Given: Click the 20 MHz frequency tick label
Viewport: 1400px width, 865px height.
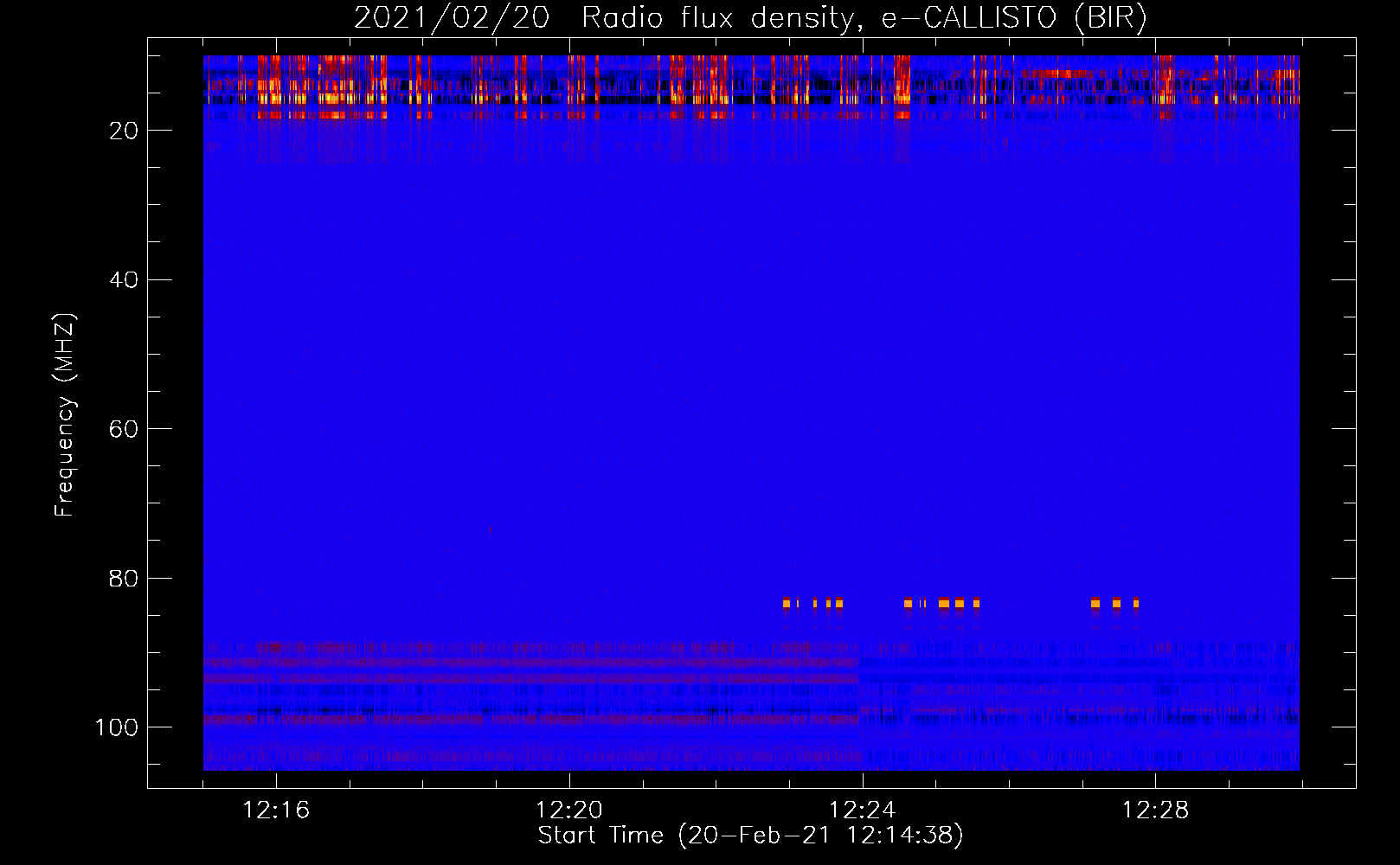Looking at the screenshot, I should (124, 131).
